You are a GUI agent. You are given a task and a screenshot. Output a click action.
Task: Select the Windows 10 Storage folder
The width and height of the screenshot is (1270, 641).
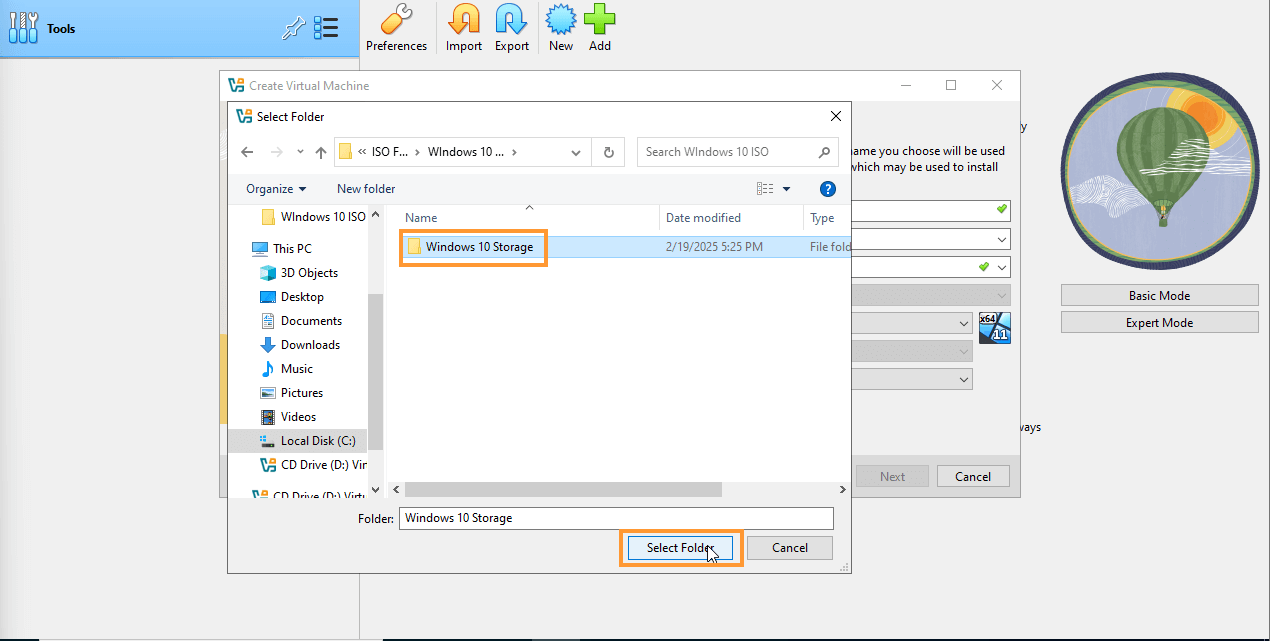[x=479, y=247]
